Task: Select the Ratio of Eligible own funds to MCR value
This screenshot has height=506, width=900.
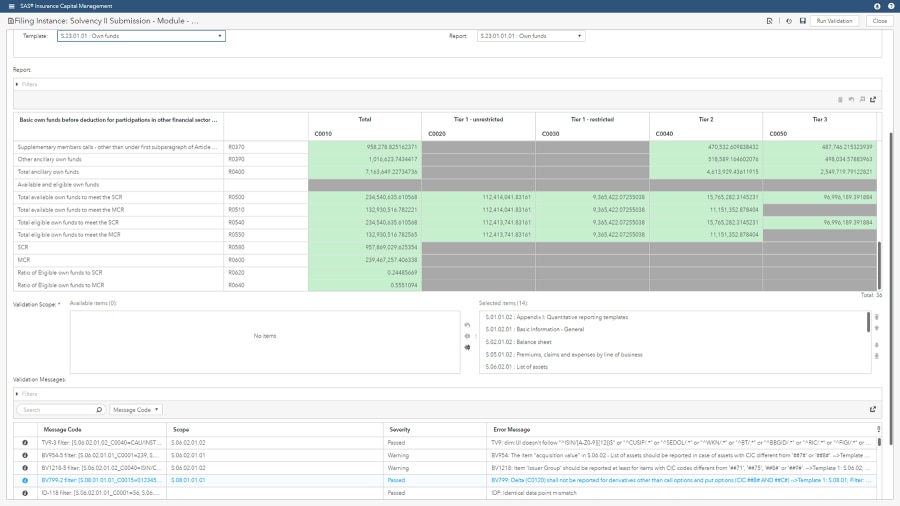Action: pyautogui.click(x=364, y=285)
